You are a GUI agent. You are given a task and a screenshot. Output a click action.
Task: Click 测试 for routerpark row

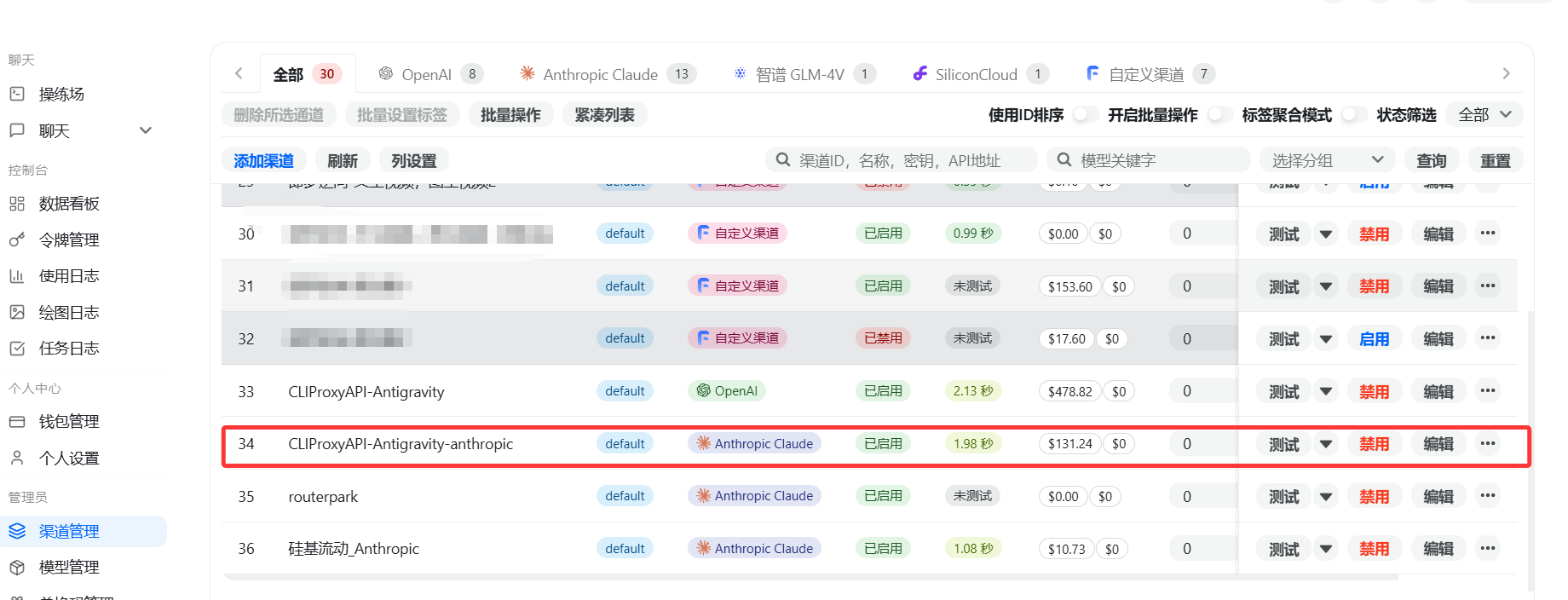[1284, 496]
